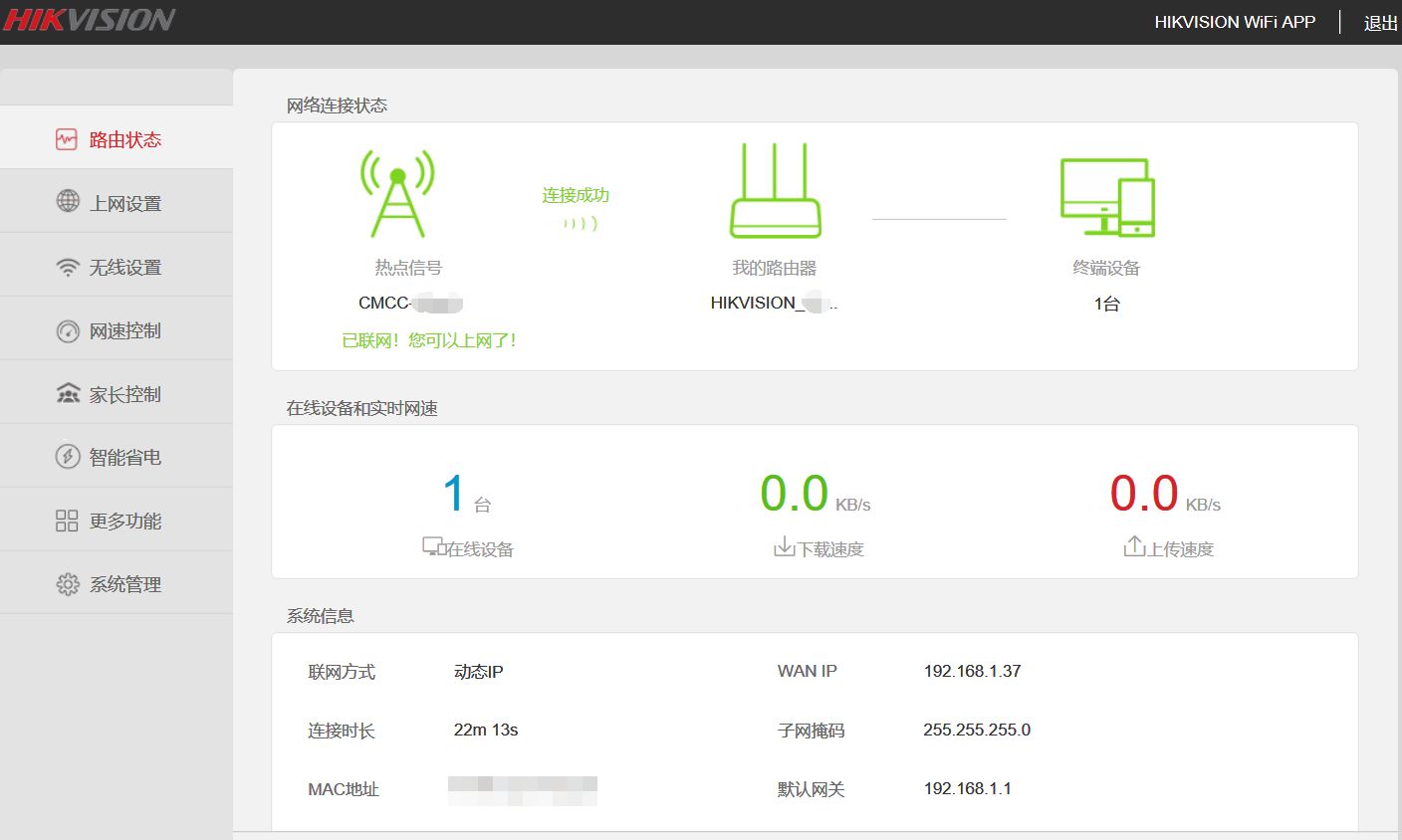The image size is (1402, 840).
Task: Click the 22m 13s connection duration
Action: click(x=486, y=730)
